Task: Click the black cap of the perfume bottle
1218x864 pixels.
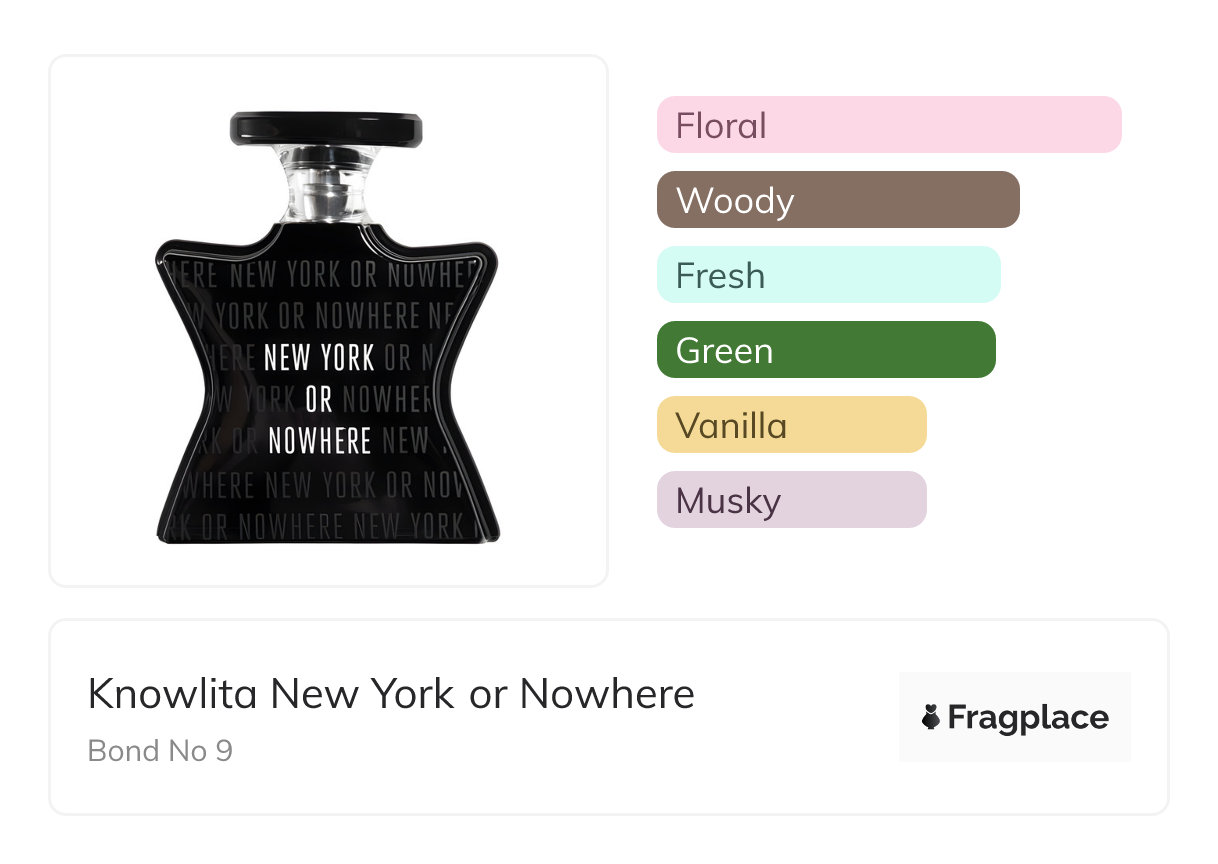Action: [x=326, y=128]
